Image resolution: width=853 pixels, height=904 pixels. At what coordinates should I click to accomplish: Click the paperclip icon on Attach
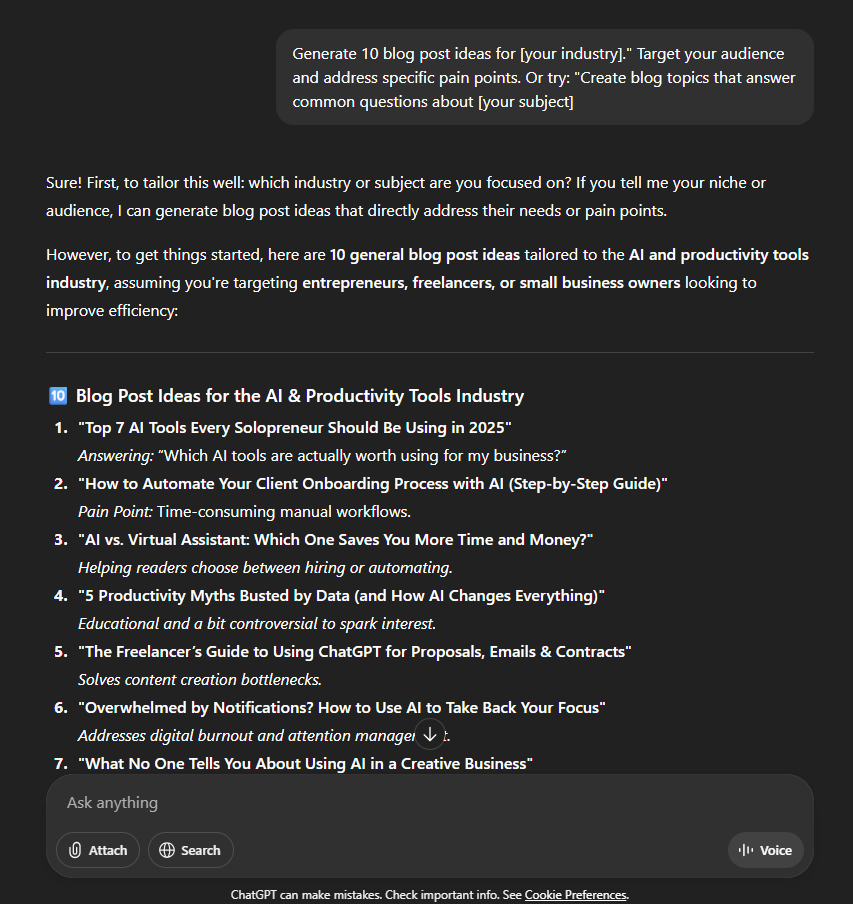tap(75, 850)
